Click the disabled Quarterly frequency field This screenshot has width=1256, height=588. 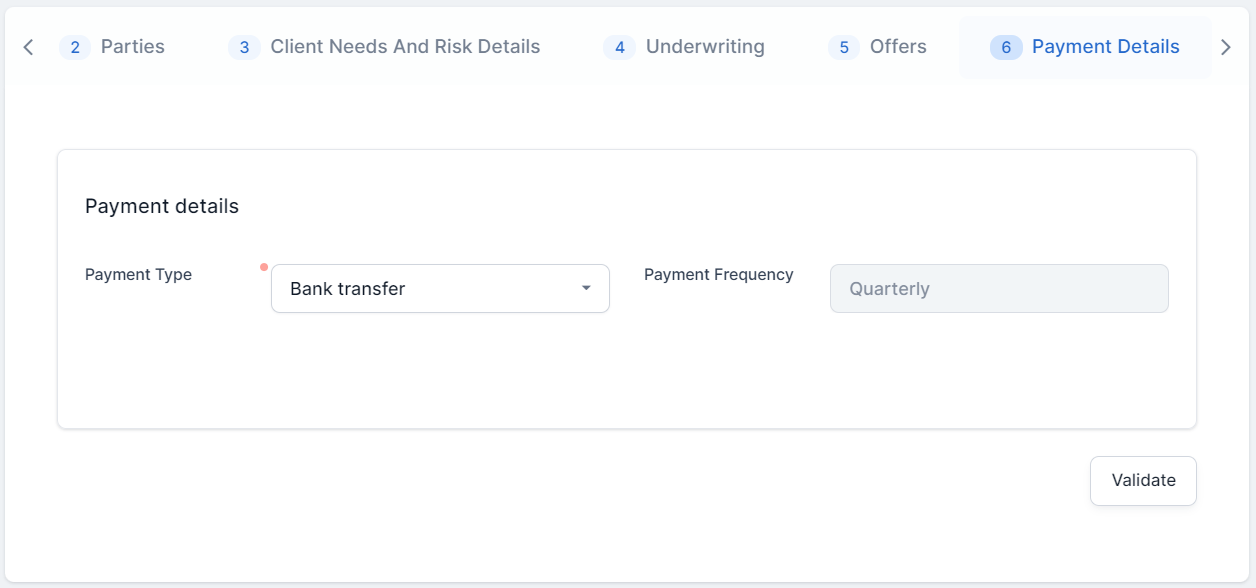coord(999,289)
